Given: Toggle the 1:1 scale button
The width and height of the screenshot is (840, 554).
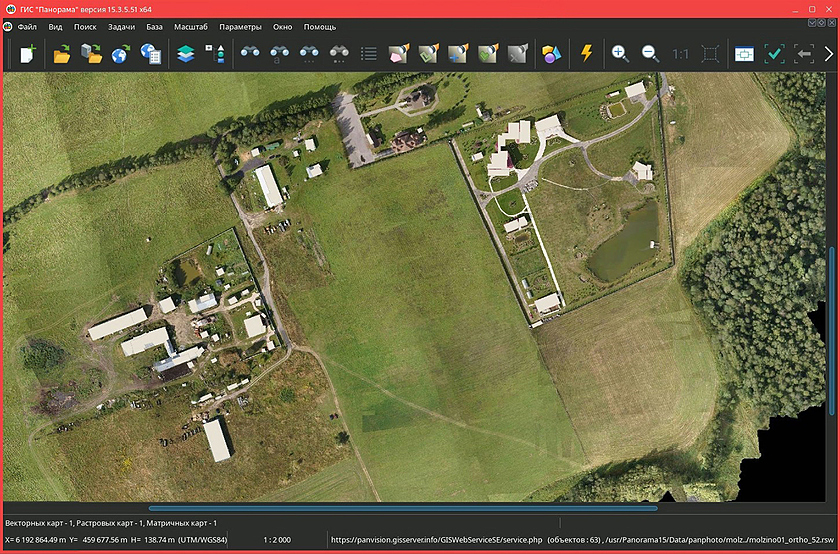Looking at the screenshot, I should (x=680, y=54).
